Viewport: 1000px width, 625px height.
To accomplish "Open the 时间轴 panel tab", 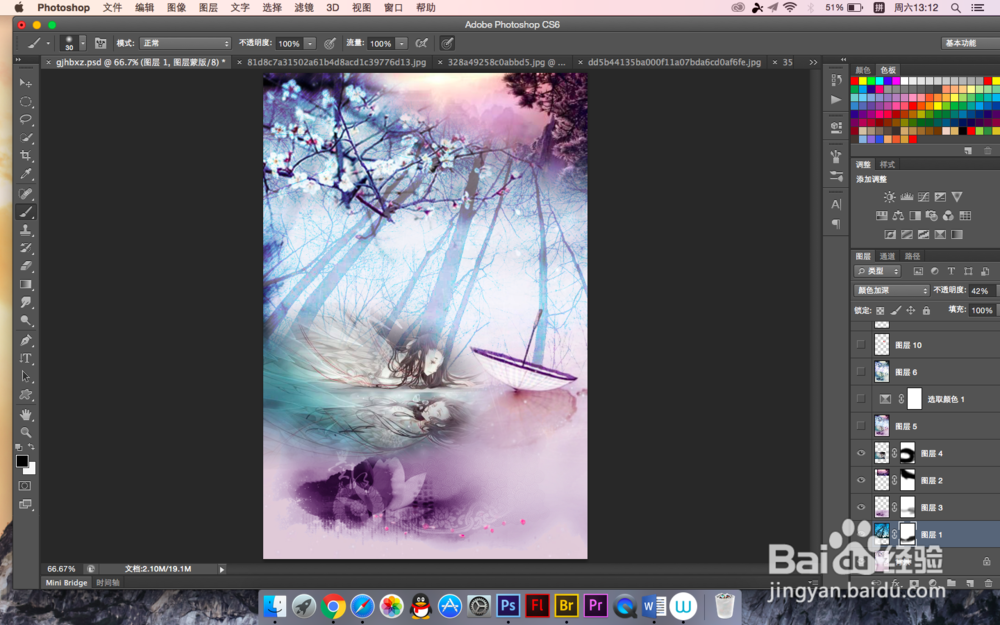I will (108, 582).
